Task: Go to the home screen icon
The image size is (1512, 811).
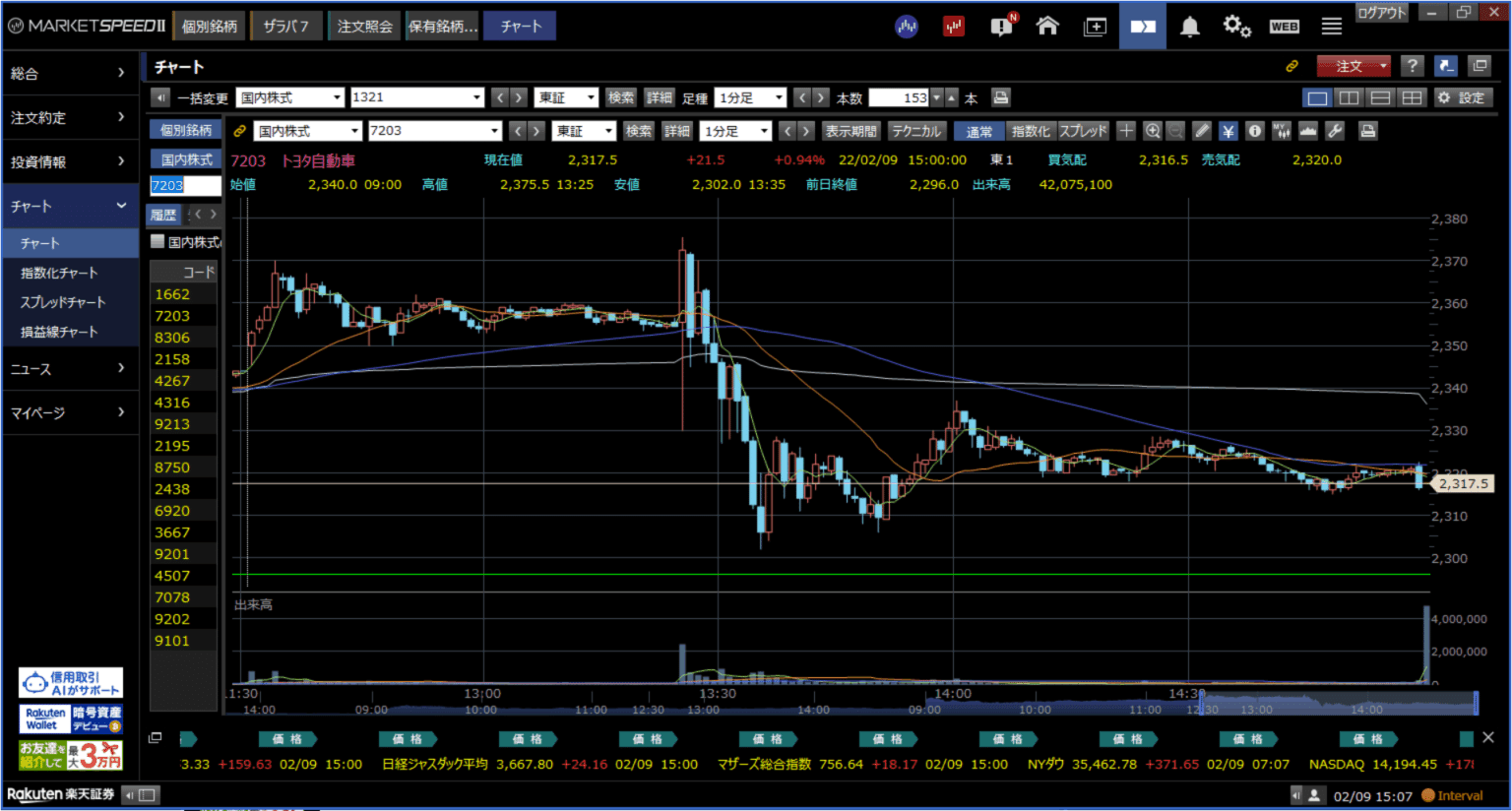Action: 1047,27
